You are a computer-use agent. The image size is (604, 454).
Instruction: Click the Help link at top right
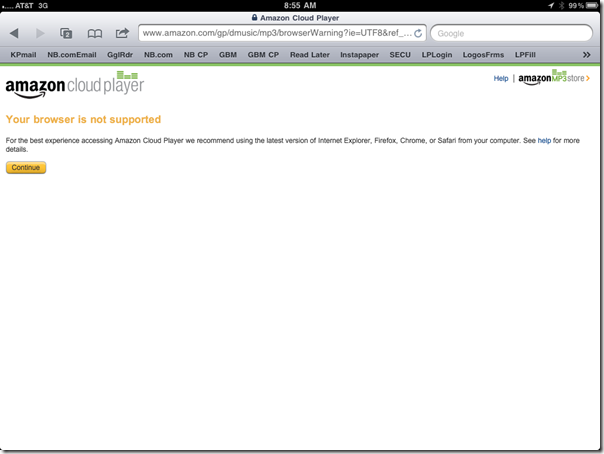tap(501, 79)
